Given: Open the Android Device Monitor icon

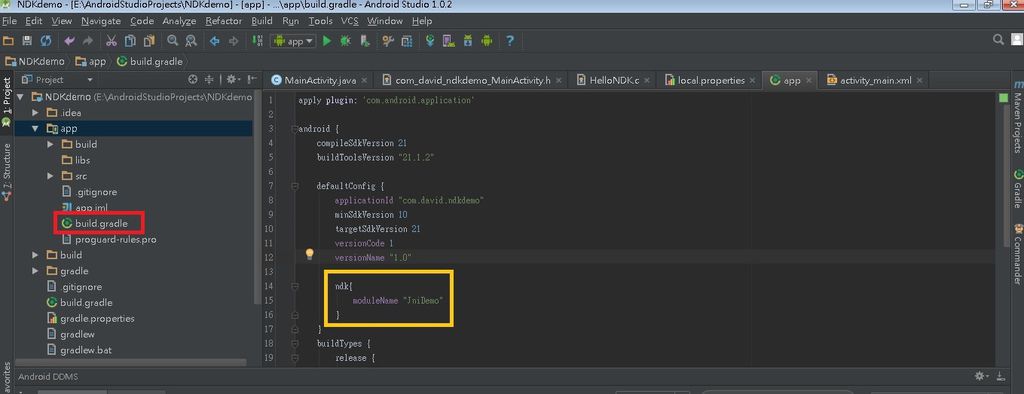Looking at the screenshot, I should pos(487,41).
